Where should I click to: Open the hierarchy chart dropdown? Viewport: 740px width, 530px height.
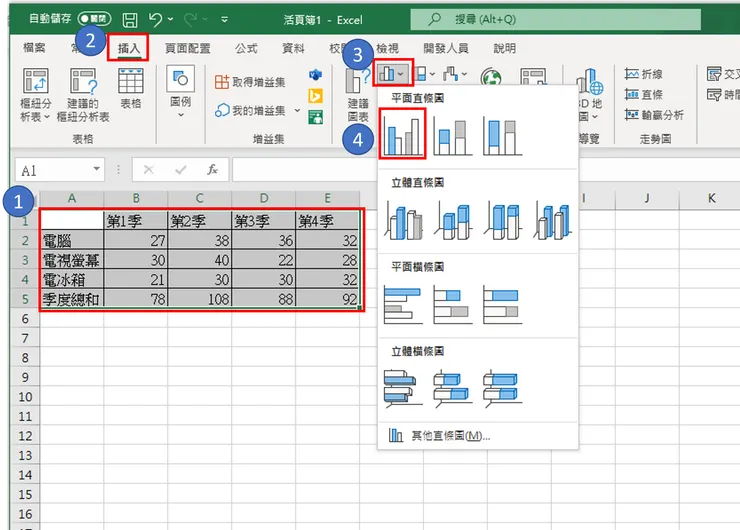(432, 74)
